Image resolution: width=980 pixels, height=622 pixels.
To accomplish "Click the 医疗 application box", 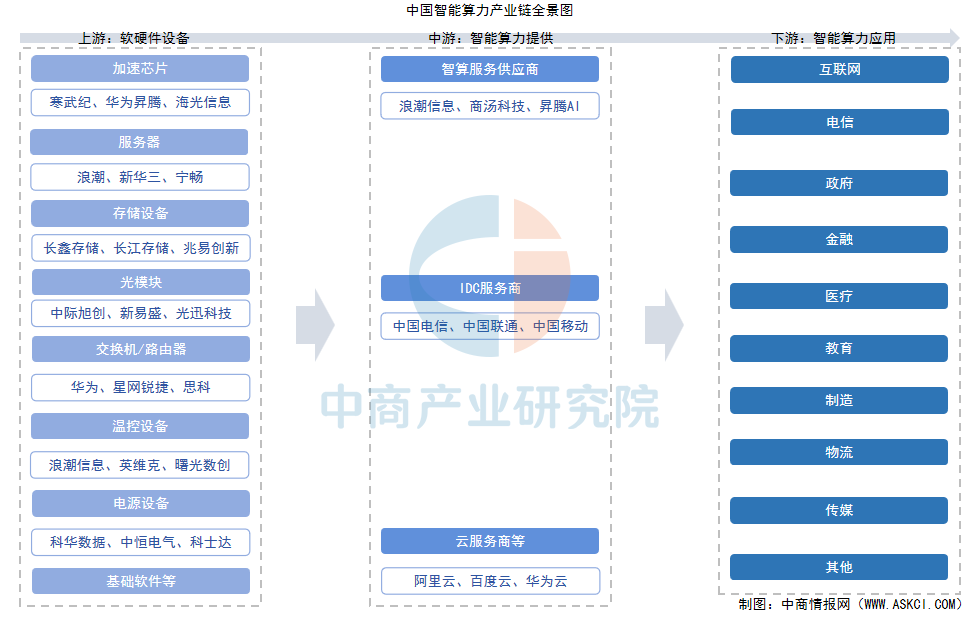I will [839, 296].
